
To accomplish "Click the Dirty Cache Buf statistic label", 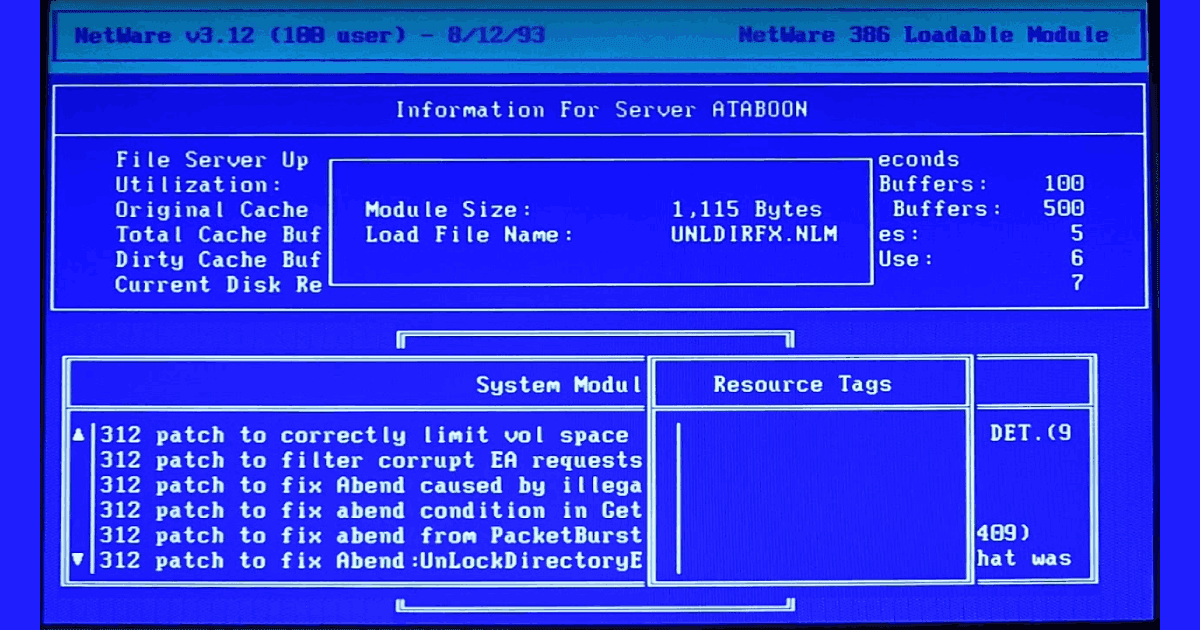I will [x=218, y=260].
